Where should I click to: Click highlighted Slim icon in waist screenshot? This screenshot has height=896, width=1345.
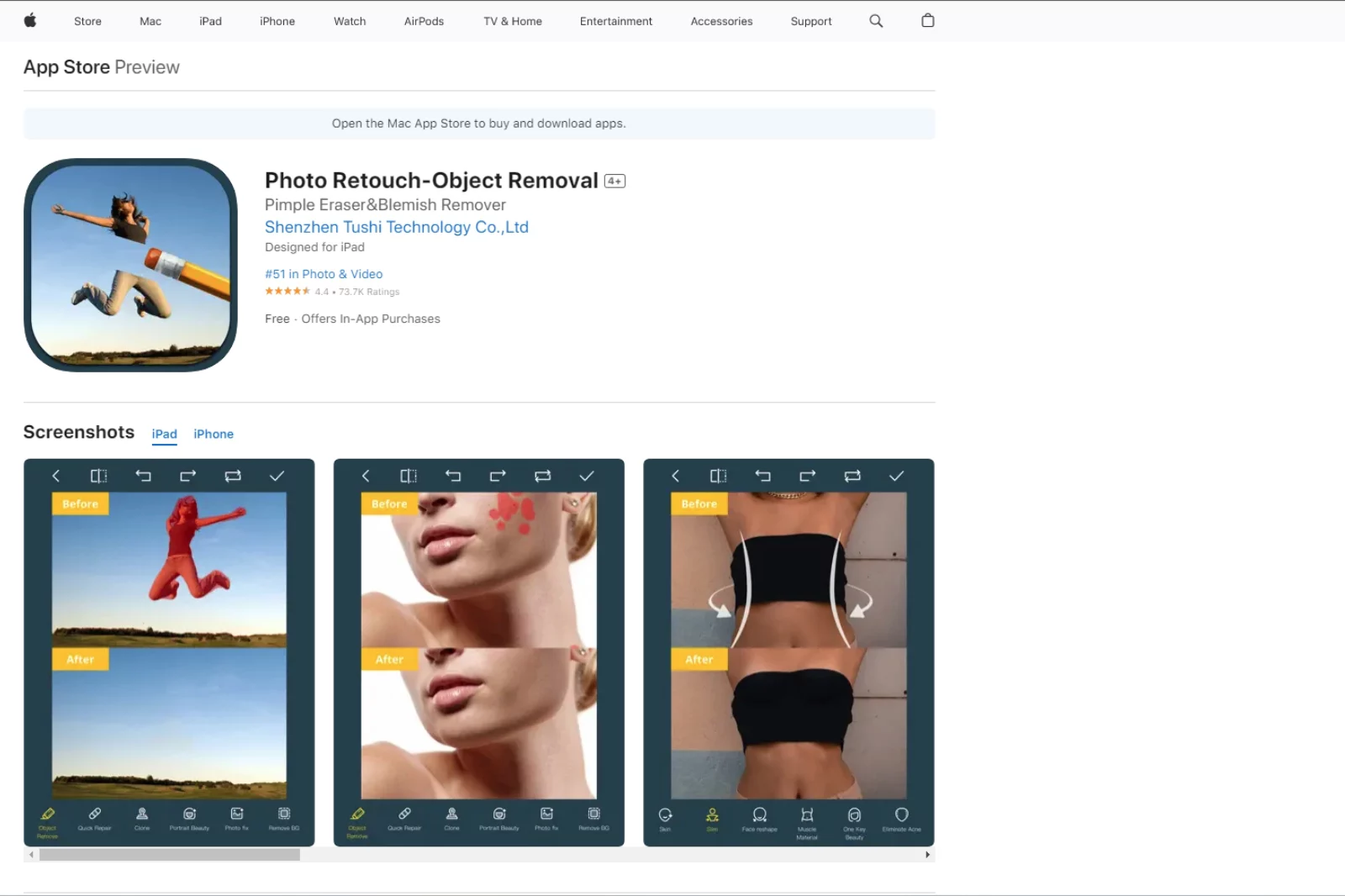click(712, 814)
